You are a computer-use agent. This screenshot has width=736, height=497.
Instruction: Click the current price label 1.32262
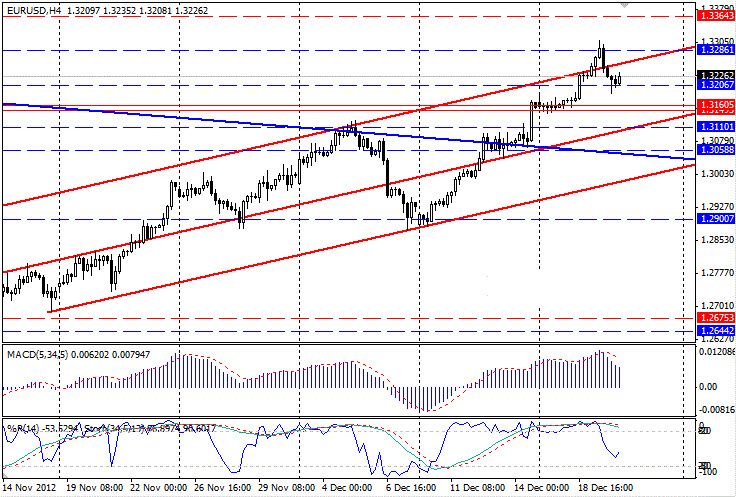(x=714, y=75)
